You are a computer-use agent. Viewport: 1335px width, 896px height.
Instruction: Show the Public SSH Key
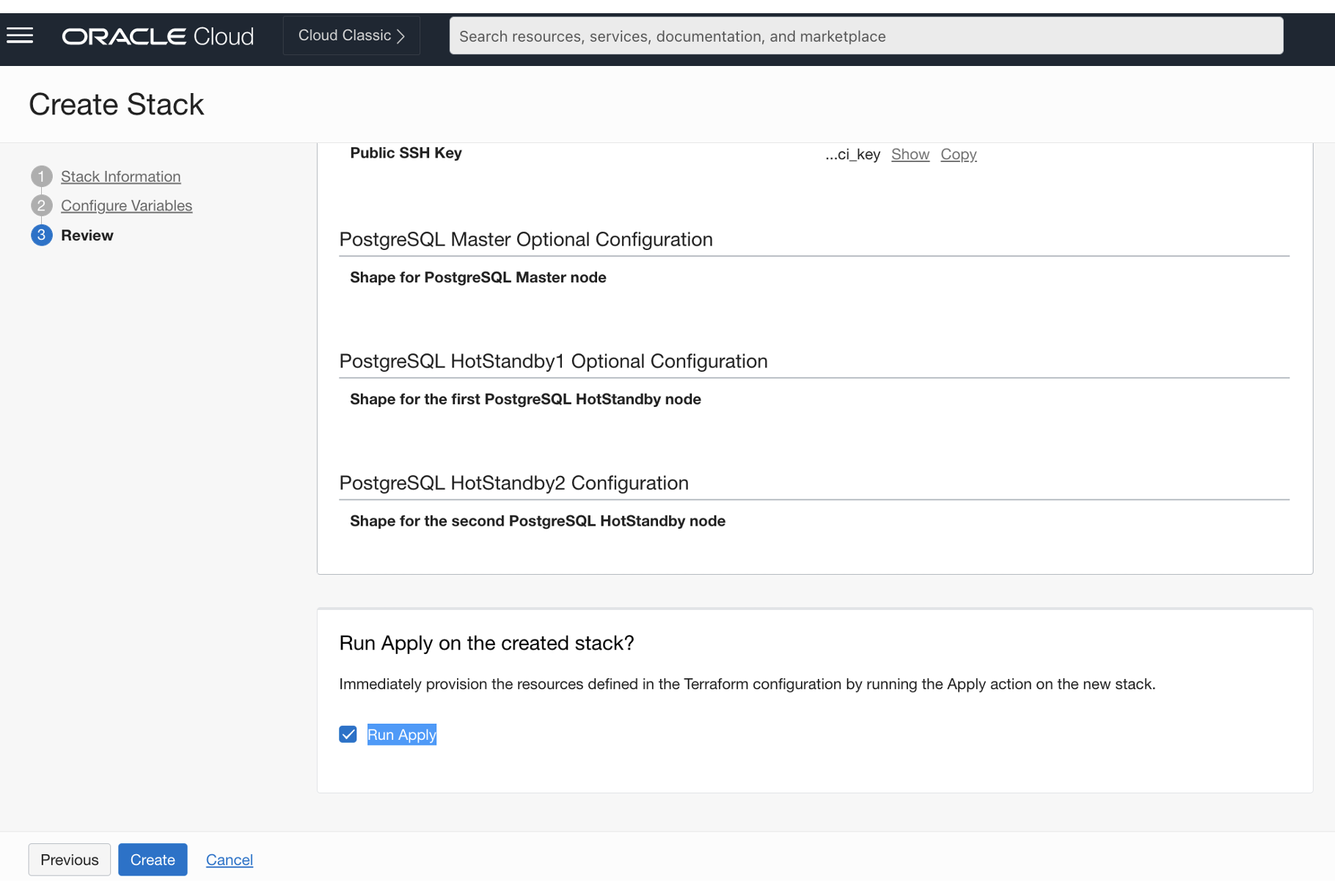click(x=910, y=154)
